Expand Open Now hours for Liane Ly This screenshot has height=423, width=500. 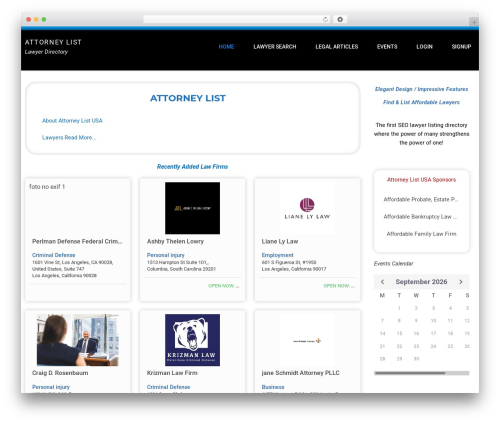[339, 286]
